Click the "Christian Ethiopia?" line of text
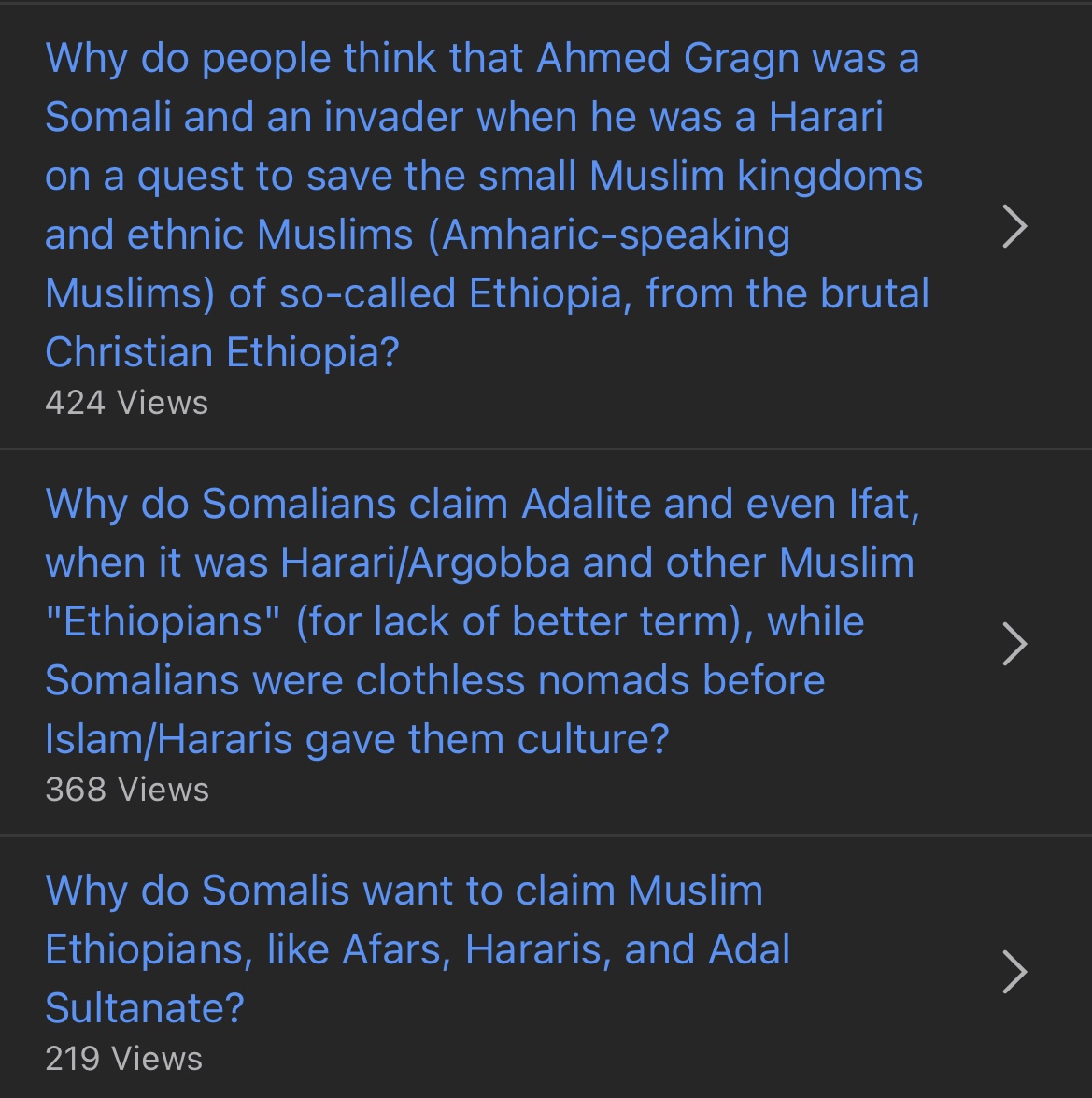 click(x=222, y=352)
